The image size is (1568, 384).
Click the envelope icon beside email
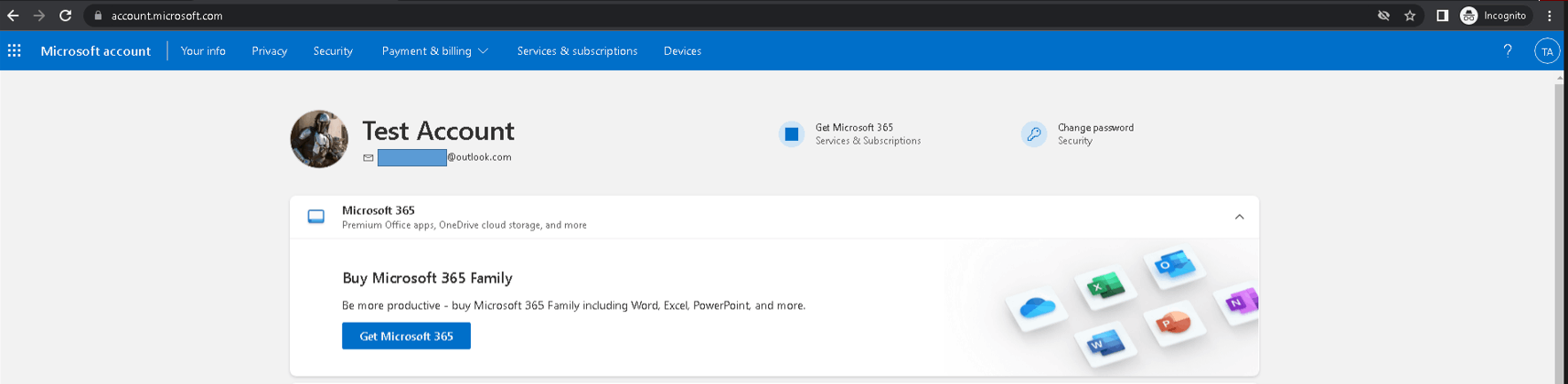coord(368,157)
